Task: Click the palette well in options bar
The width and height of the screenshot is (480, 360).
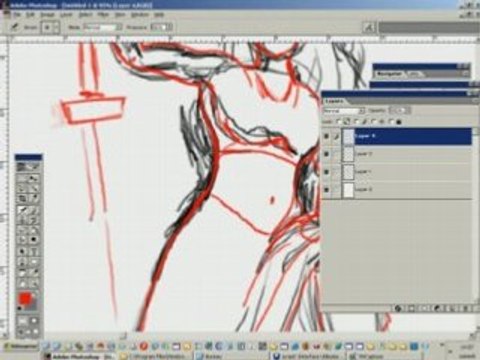Action: [429, 27]
